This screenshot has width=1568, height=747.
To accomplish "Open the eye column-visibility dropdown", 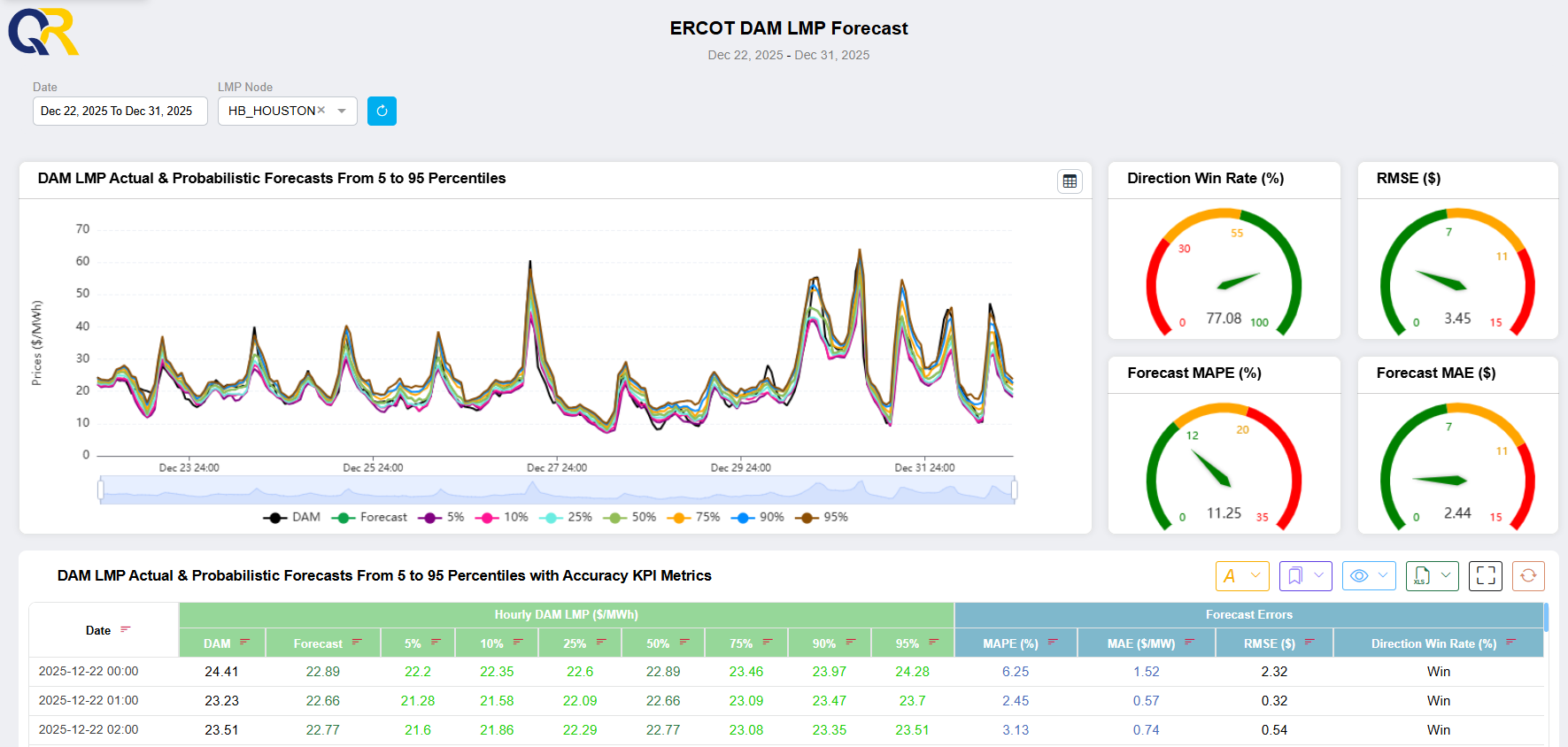I will coord(1369,575).
